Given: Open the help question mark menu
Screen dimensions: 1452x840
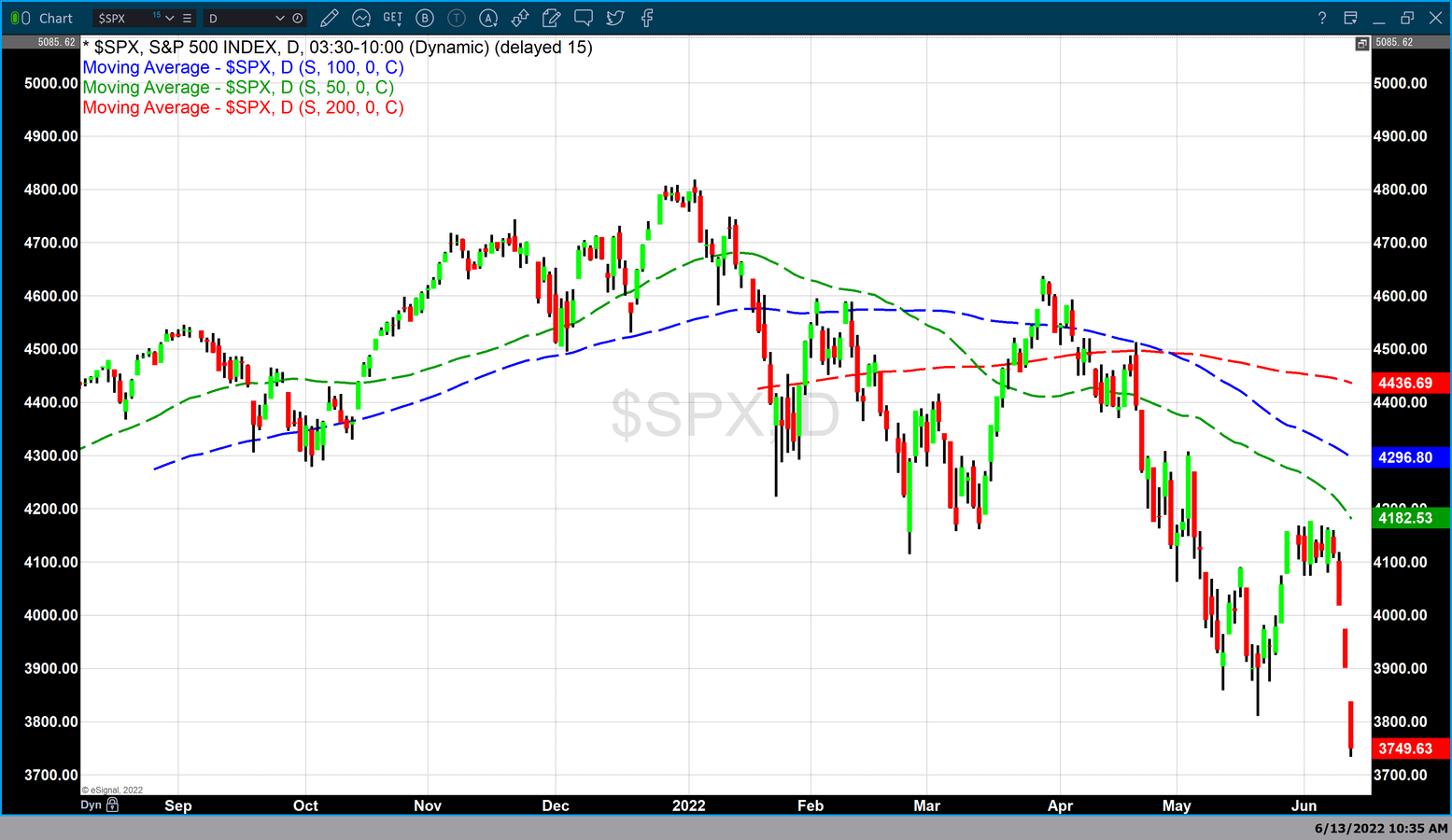Looking at the screenshot, I should tap(1321, 19).
